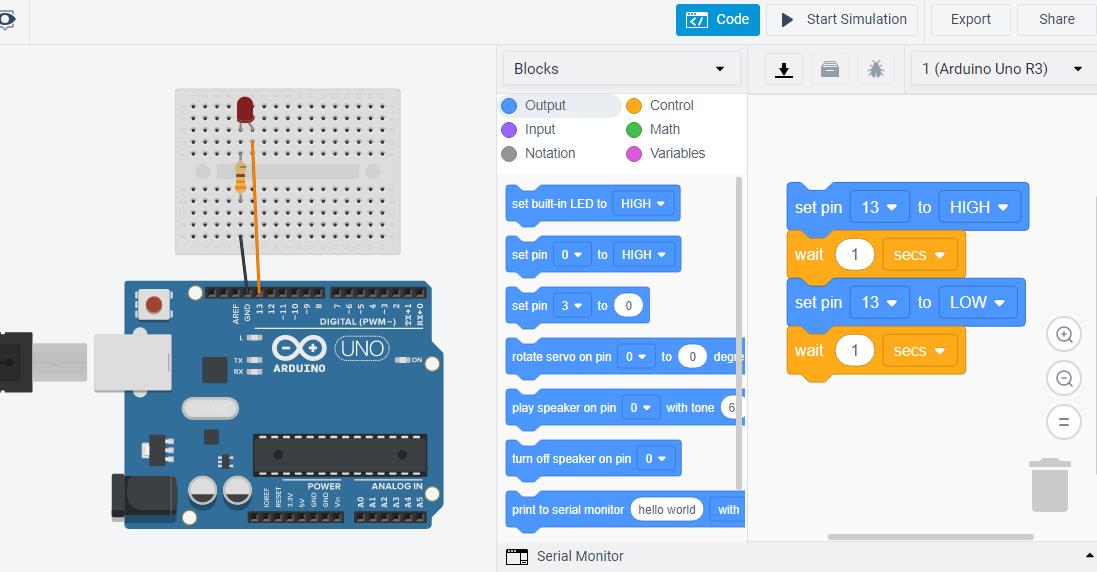The width and height of the screenshot is (1097, 572).
Task: Select the Output block category
Action: click(x=545, y=105)
